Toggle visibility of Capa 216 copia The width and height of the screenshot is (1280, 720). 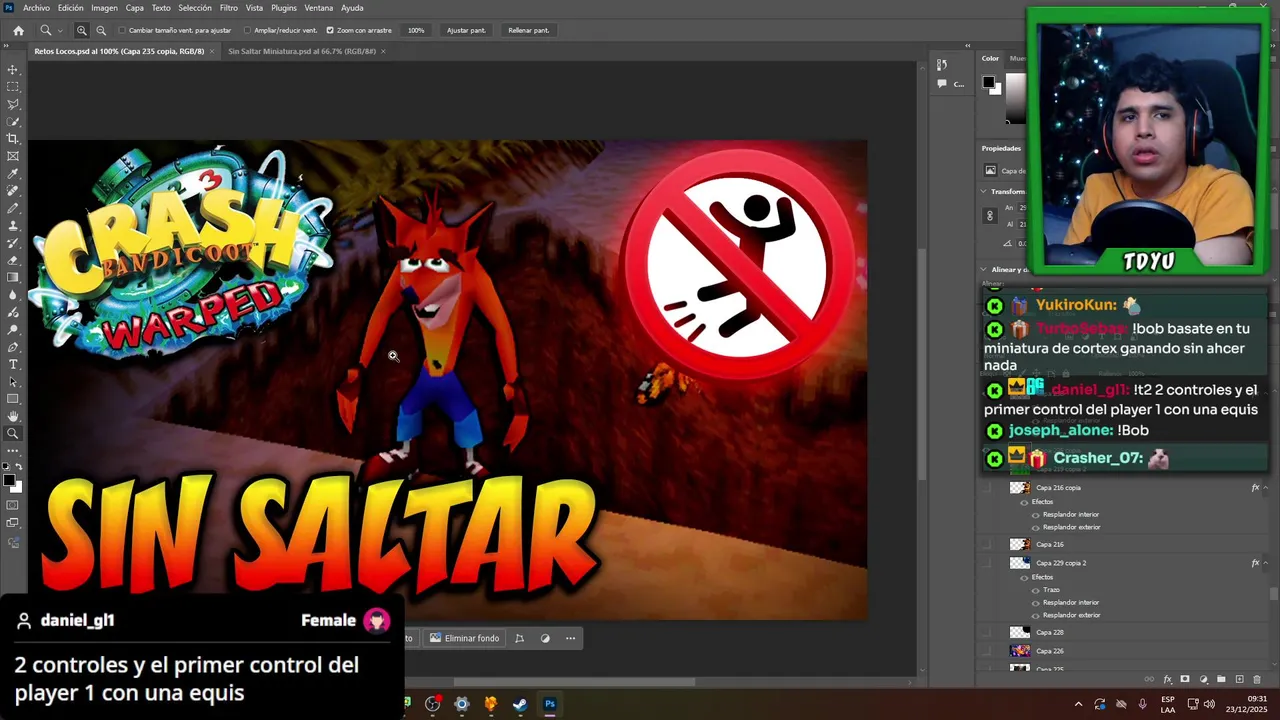point(988,488)
